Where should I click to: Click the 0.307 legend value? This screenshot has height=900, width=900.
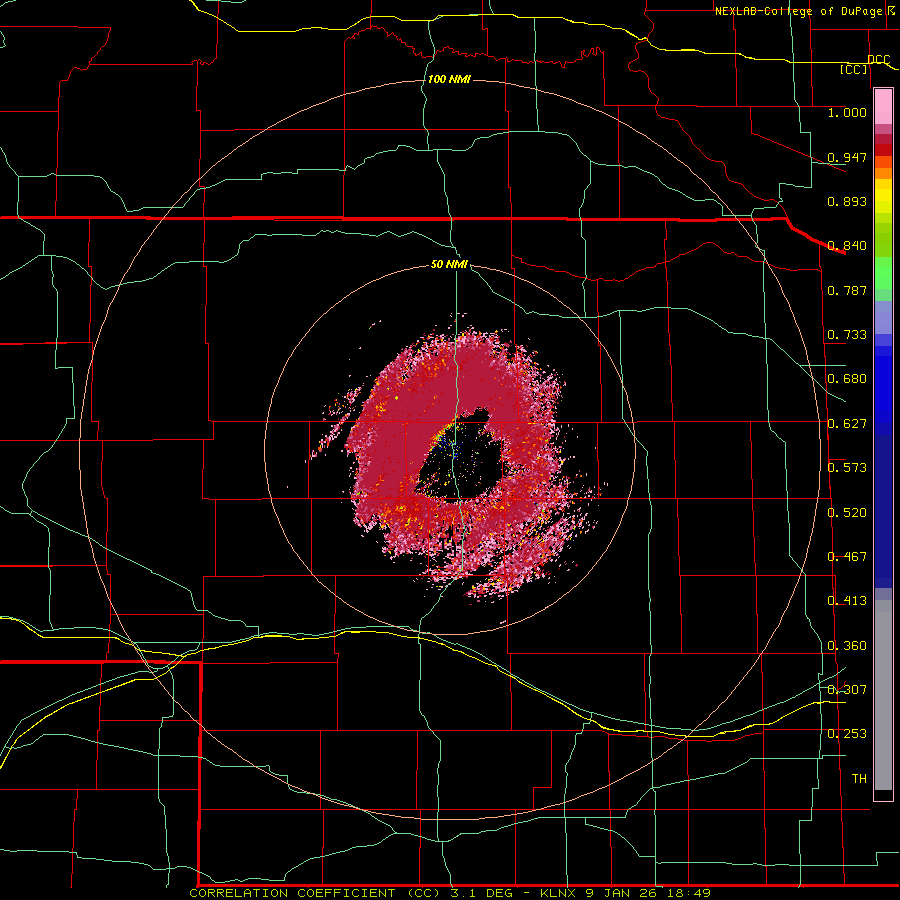pyautogui.click(x=847, y=689)
